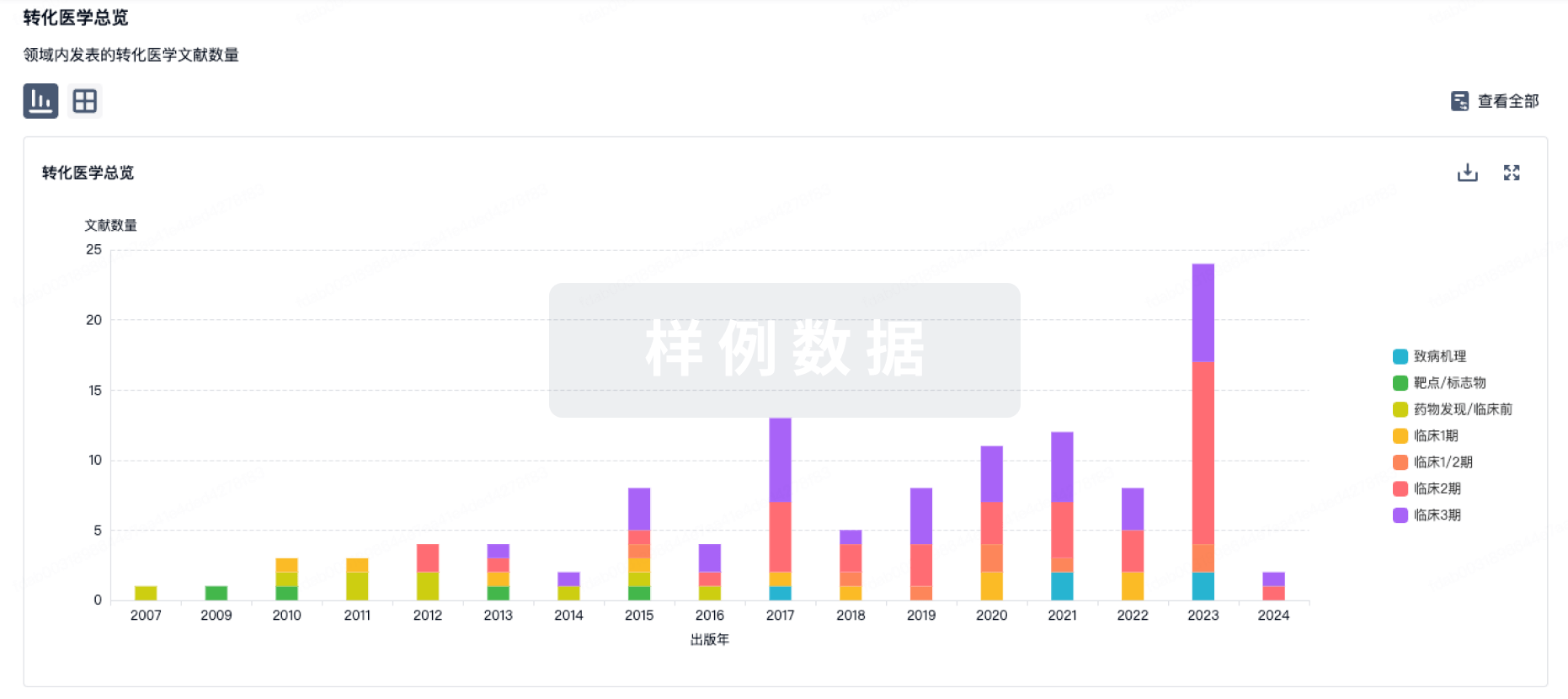Viewport: 1568px width, 699px height.
Task: Switch to bar chart view
Action: (x=40, y=101)
